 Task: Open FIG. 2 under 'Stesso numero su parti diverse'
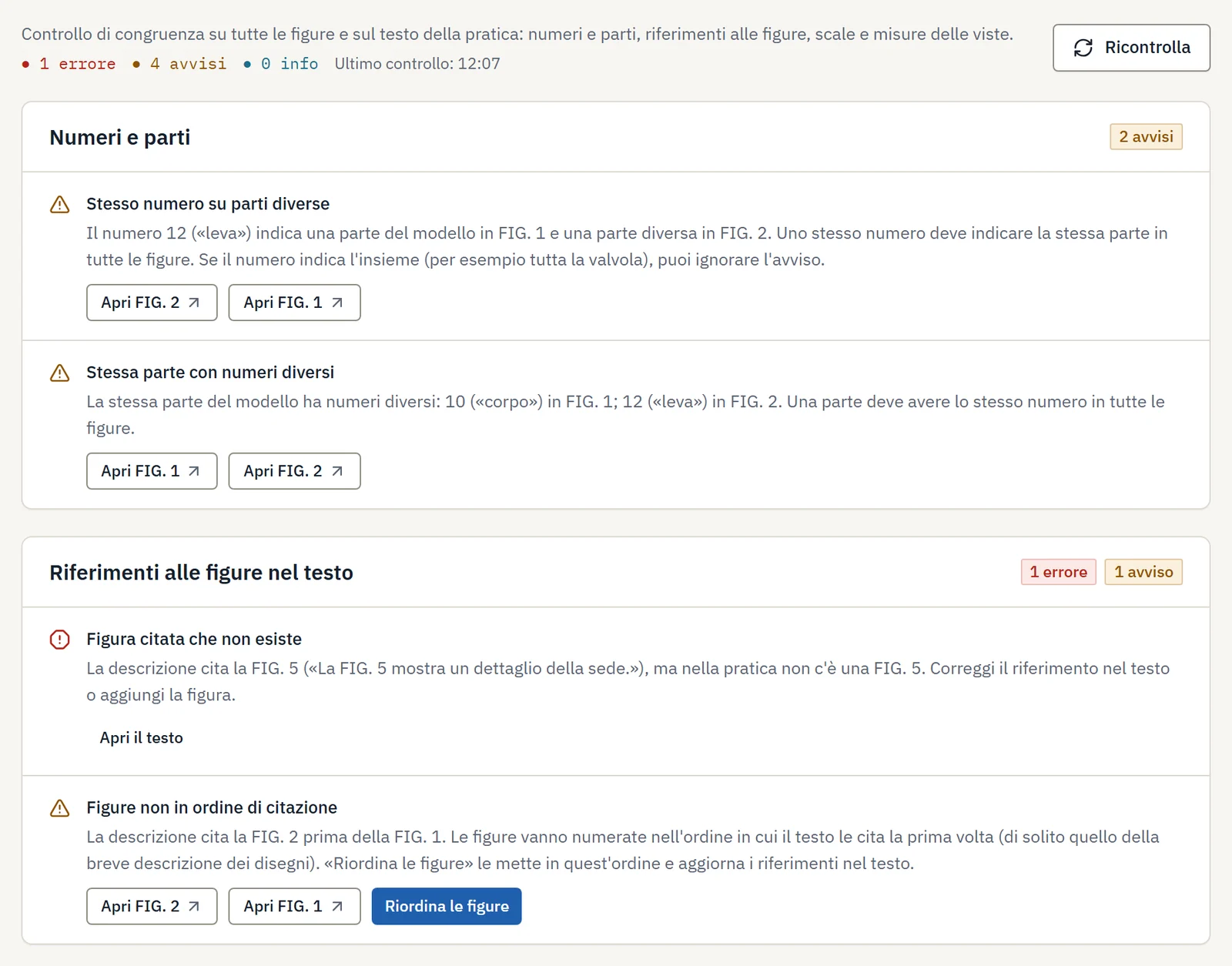(x=152, y=303)
